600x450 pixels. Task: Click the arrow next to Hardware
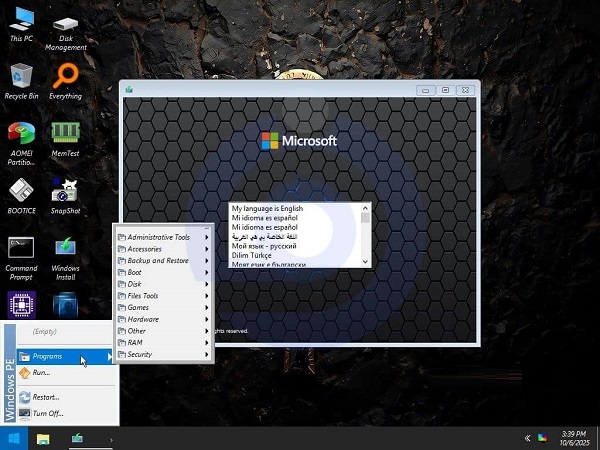[x=207, y=320]
